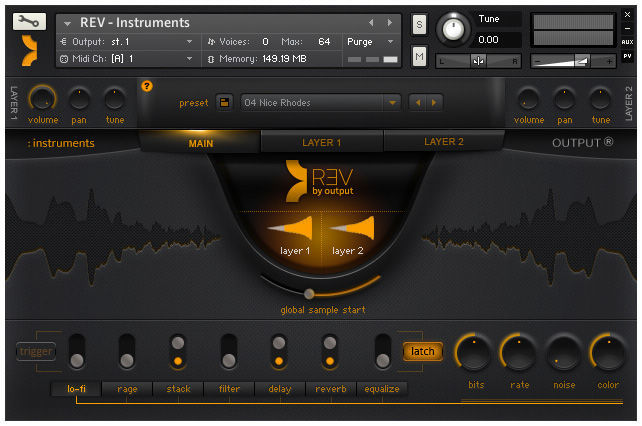Click the Layer 1 tune knob
Screen dimensions: 642x426
(115, 99)
